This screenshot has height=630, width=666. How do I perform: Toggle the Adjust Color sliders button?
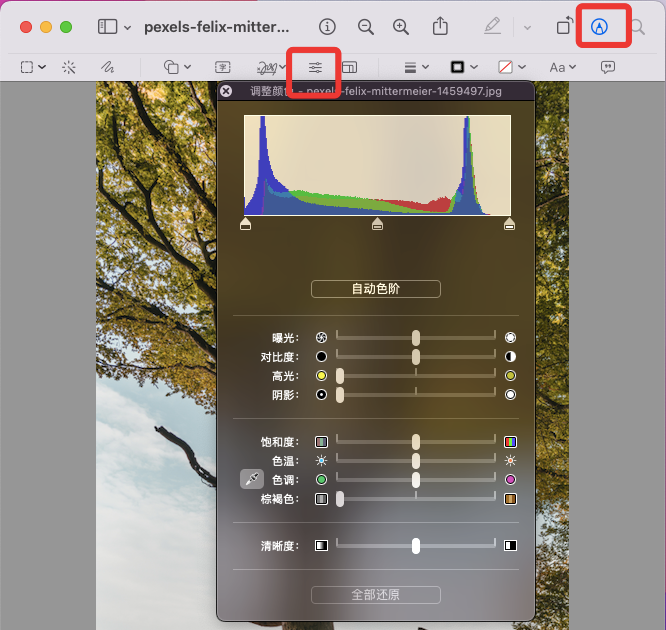point(315,67)
